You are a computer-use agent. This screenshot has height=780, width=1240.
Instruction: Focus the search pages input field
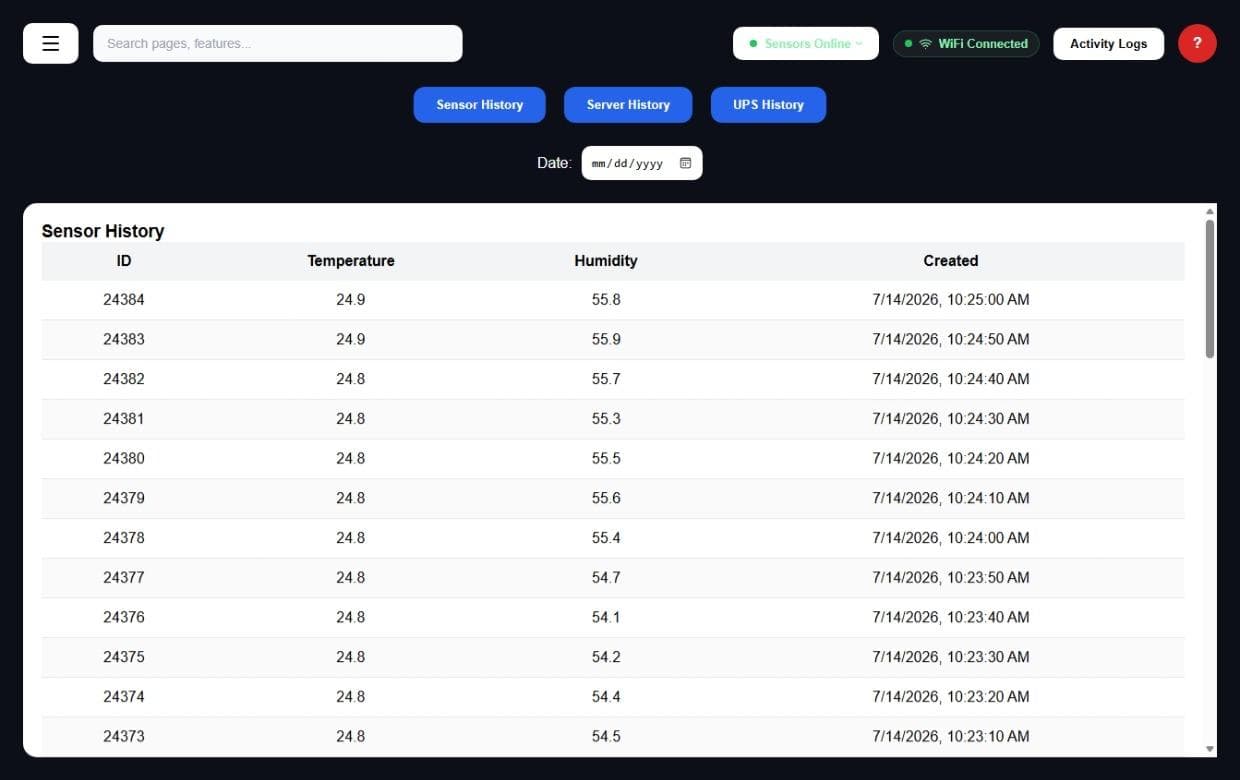(278, 43)
